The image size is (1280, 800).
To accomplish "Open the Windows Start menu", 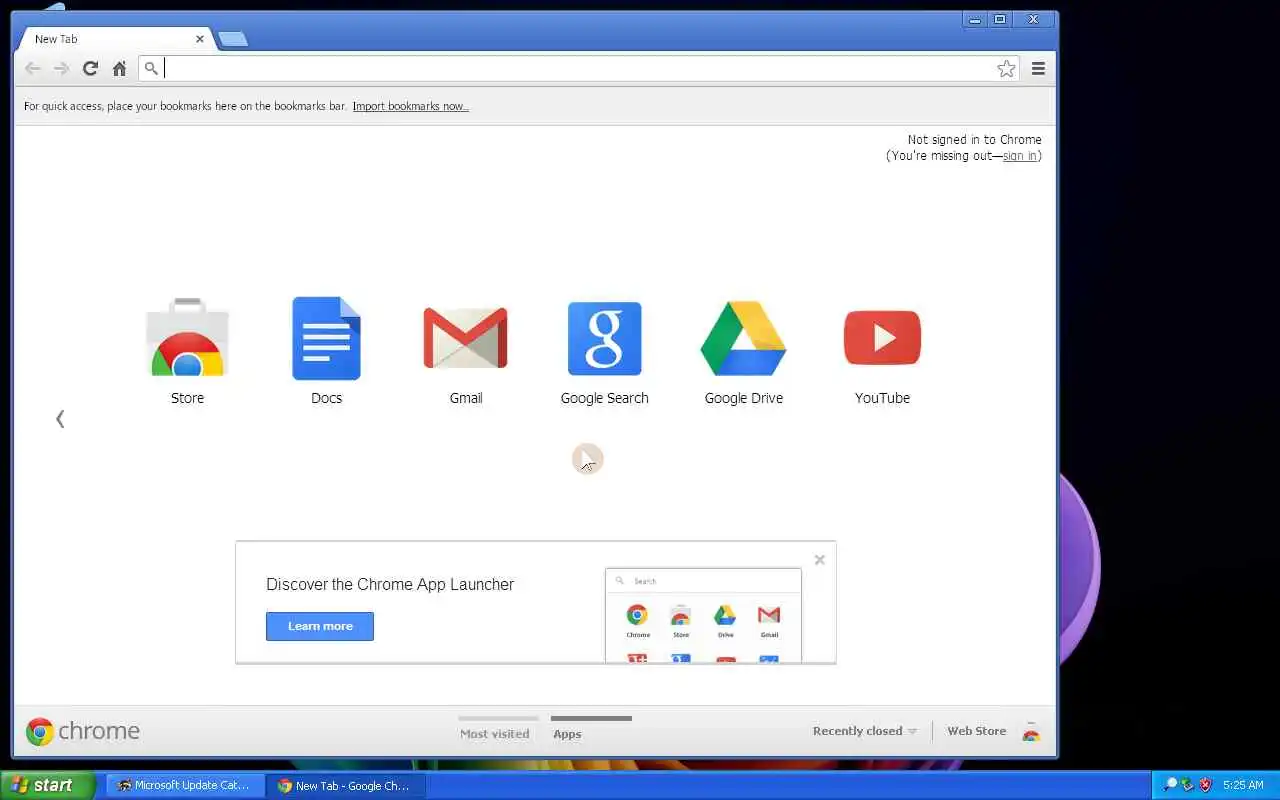I will [x=47, y=785].
